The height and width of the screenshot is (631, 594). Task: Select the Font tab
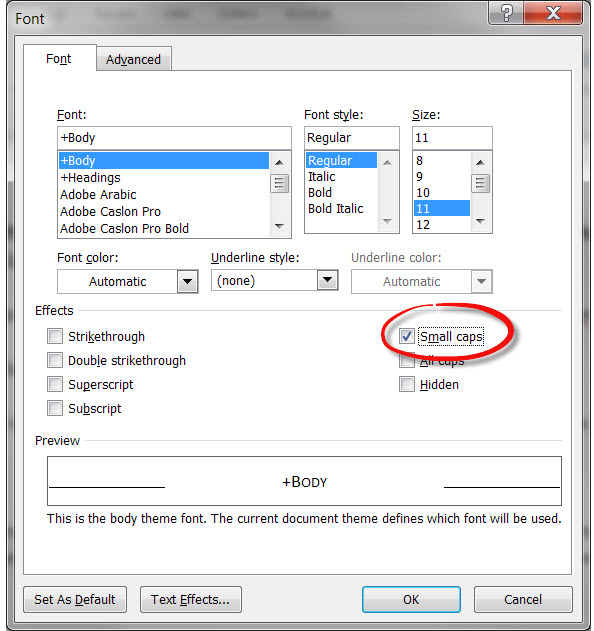pos(59,59)
